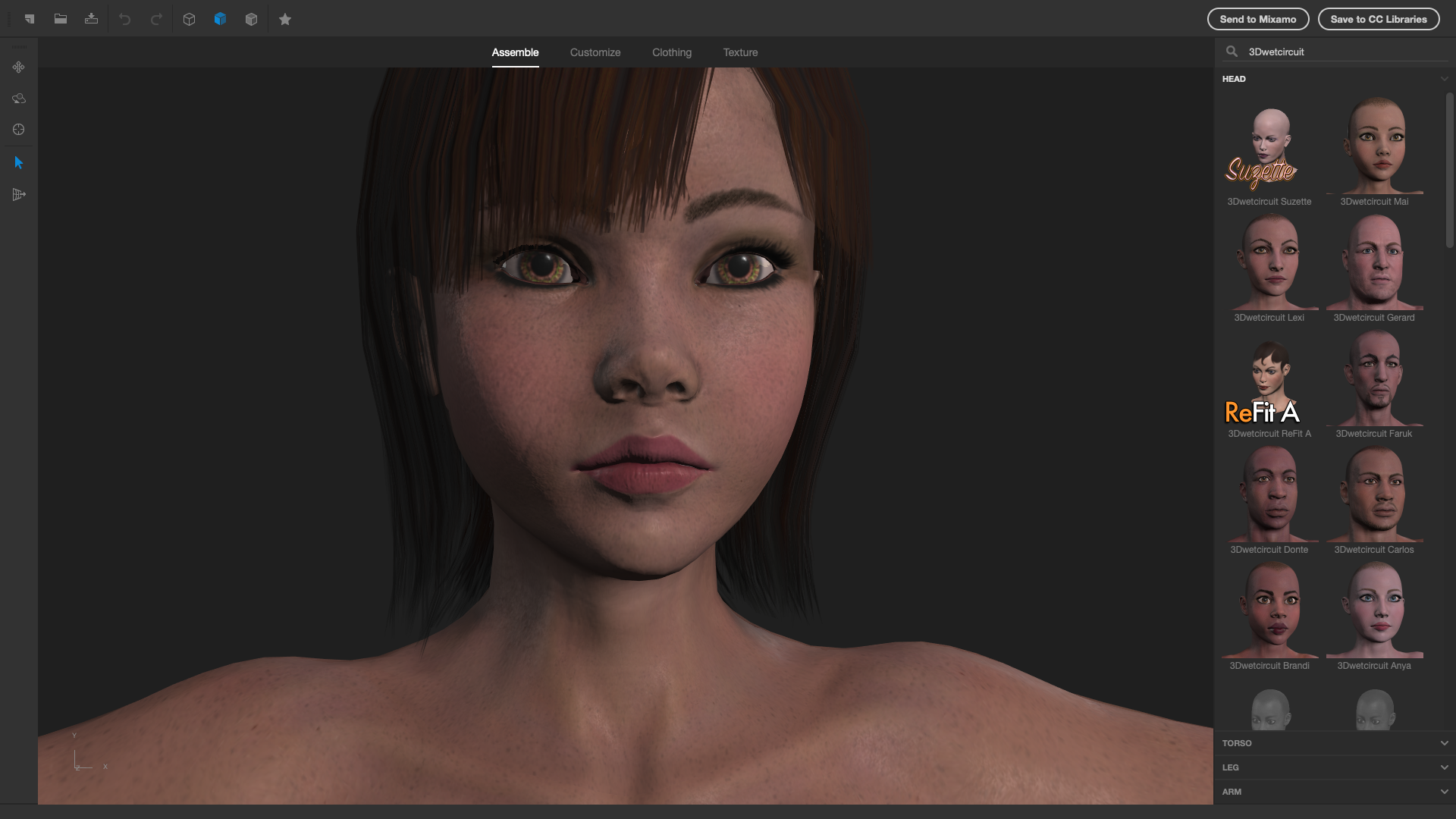Click the crosshair focus camera tool
Image resolution: width=1456 pixels, height=819 pixels.
[x=19, y=130]
